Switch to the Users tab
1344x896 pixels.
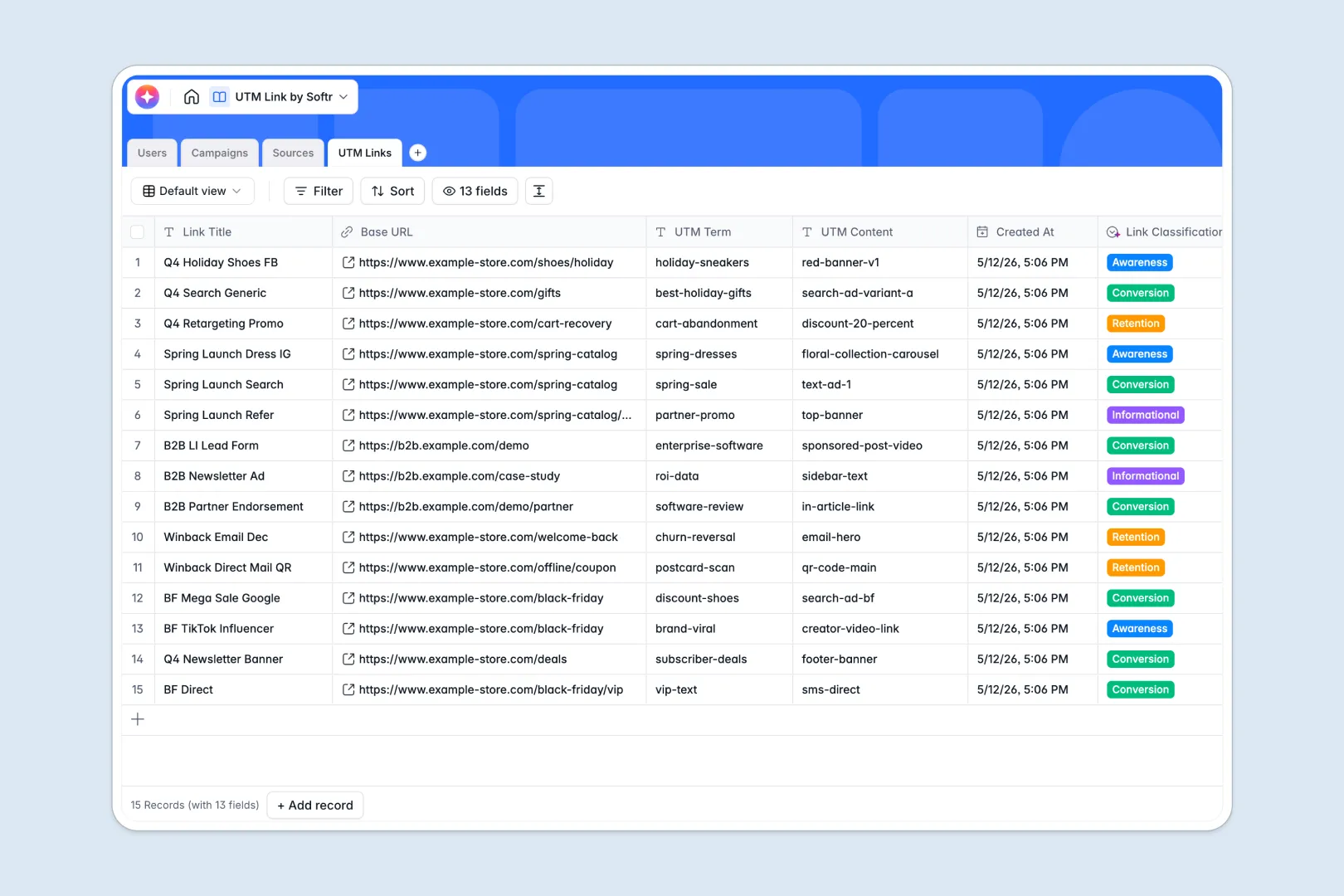152,153
